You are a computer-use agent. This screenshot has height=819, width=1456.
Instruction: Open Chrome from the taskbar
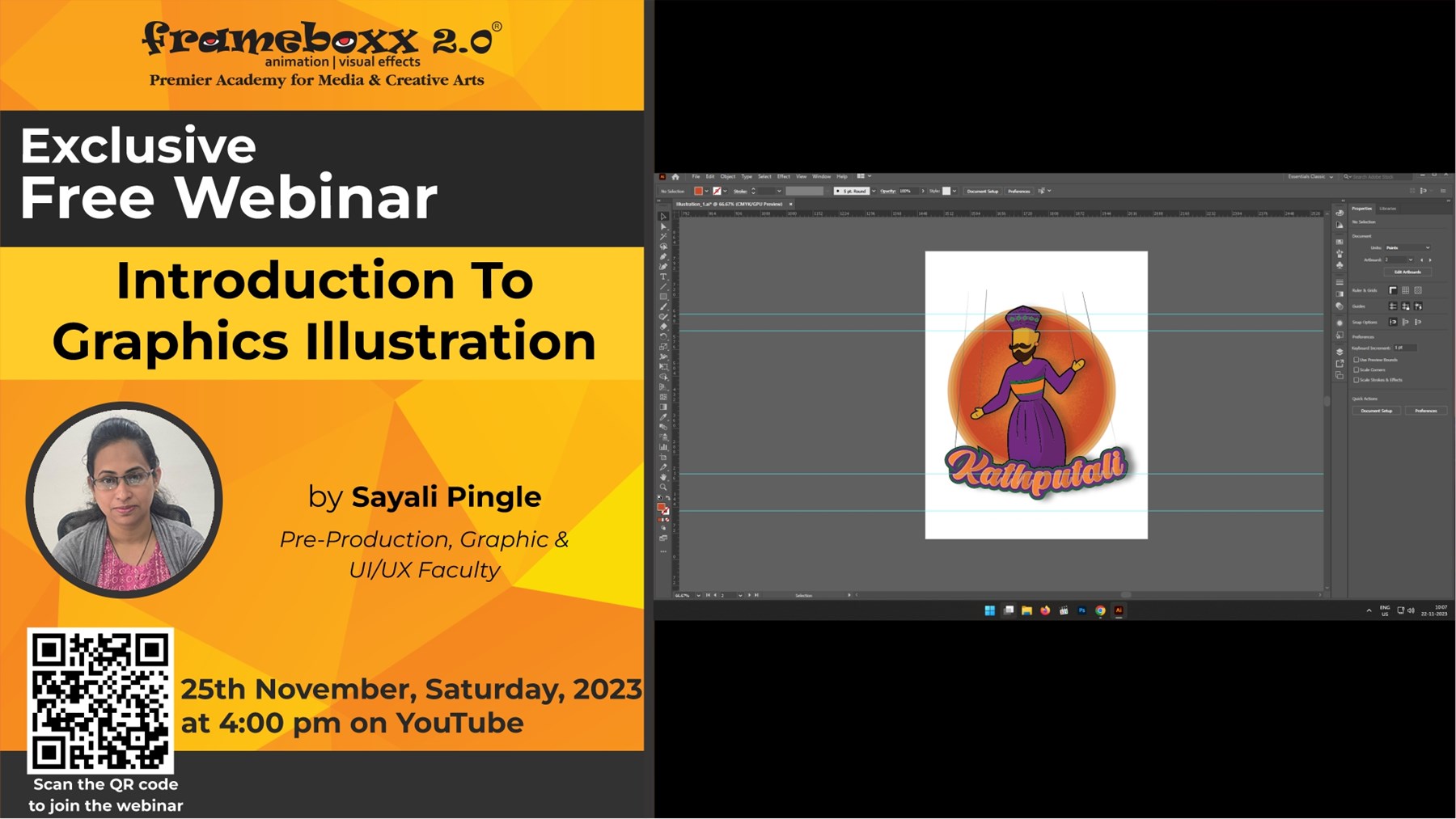(x=1100, y=610)
